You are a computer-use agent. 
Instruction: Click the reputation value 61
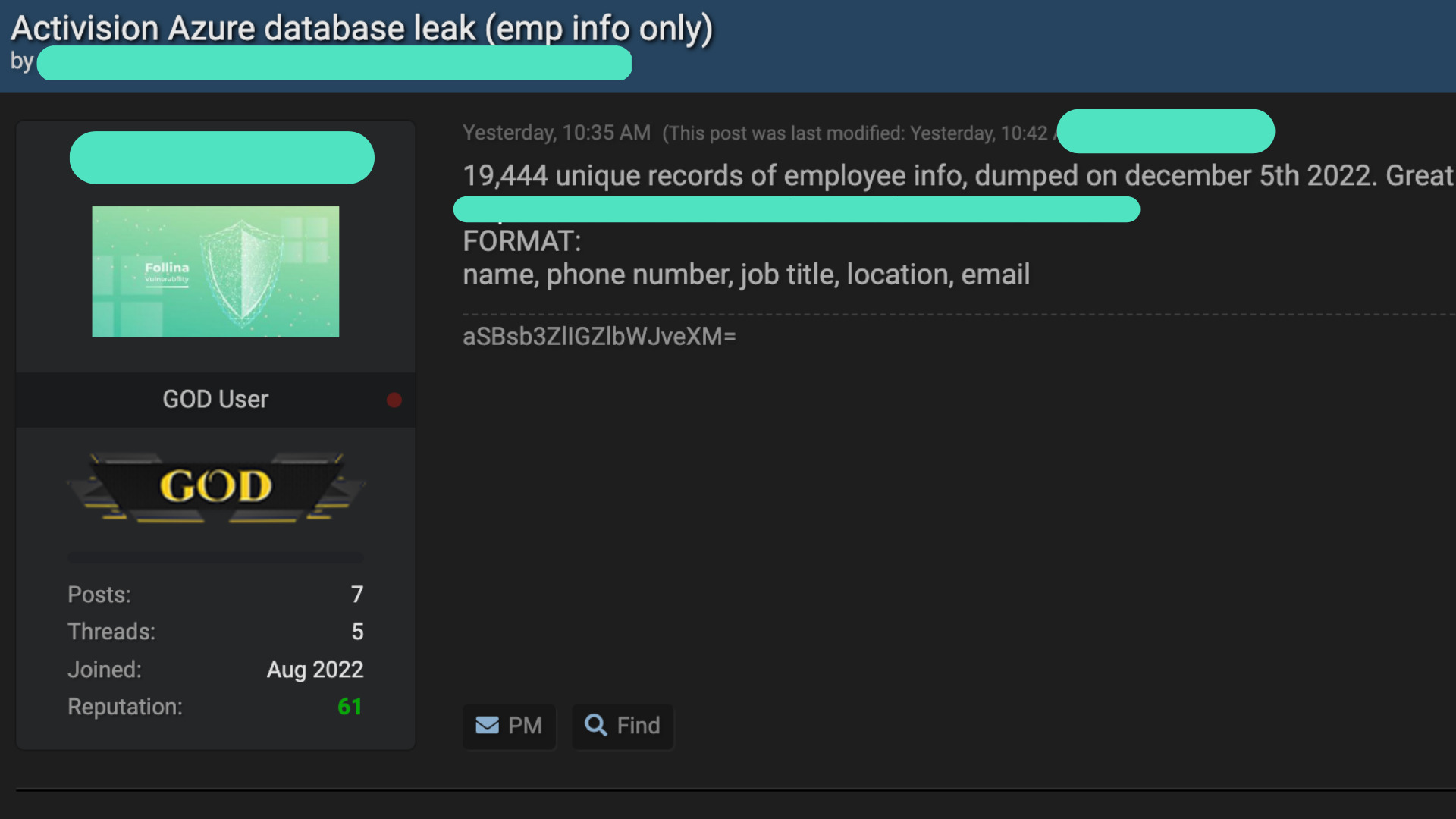click(x=350, y=707)
